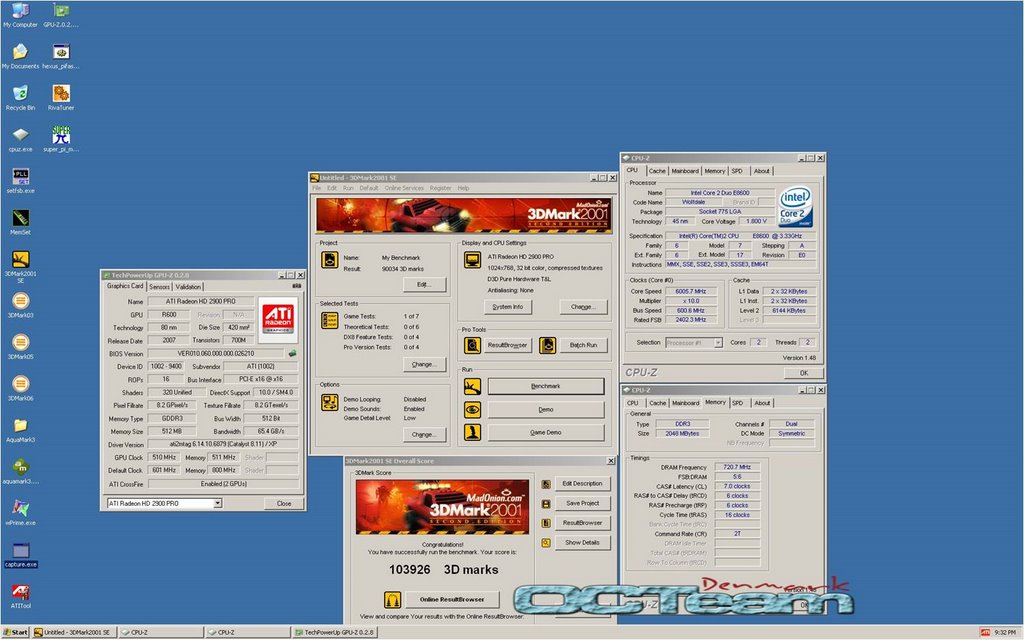Select TechPowerUp GPU-Z taskbar item

tap(334, 632)
